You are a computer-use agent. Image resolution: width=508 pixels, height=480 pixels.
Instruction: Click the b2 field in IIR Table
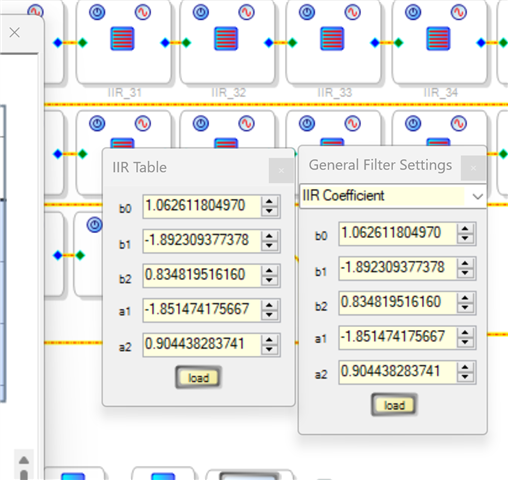[202, 275]
